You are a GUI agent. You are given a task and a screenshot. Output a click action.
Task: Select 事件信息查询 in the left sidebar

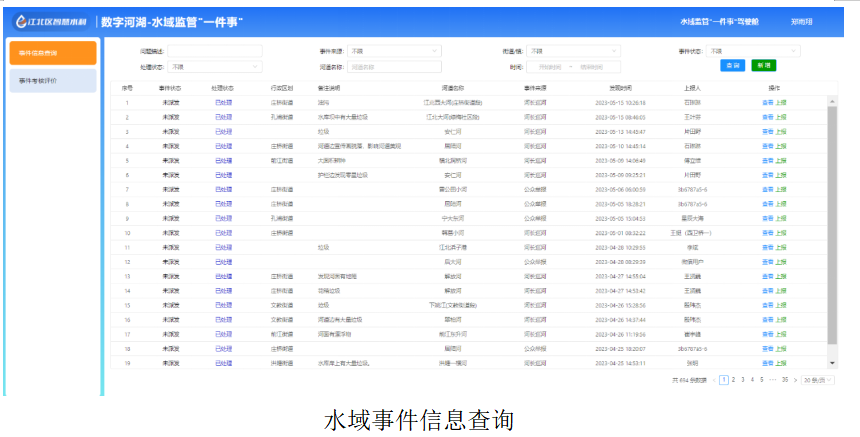(52, 52)
